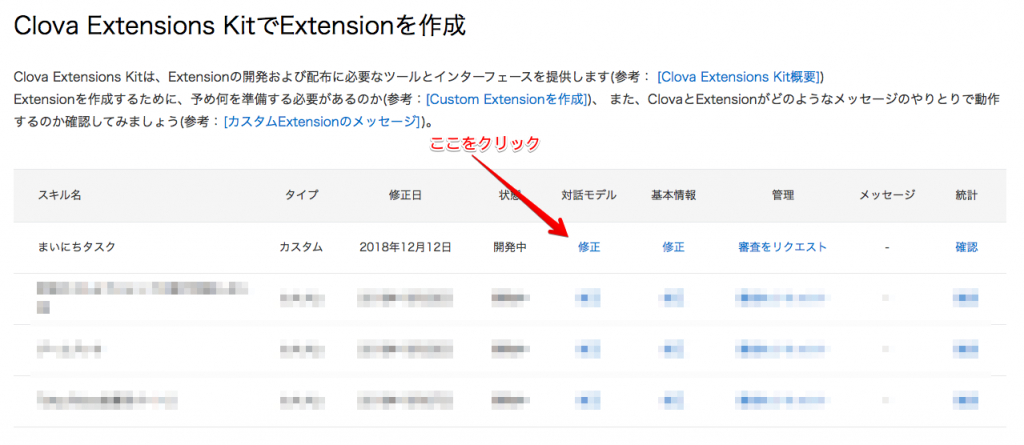Viewport: 1024px width, 445px height.
Task: Click the 管理 column header
Action: (782, 195)
